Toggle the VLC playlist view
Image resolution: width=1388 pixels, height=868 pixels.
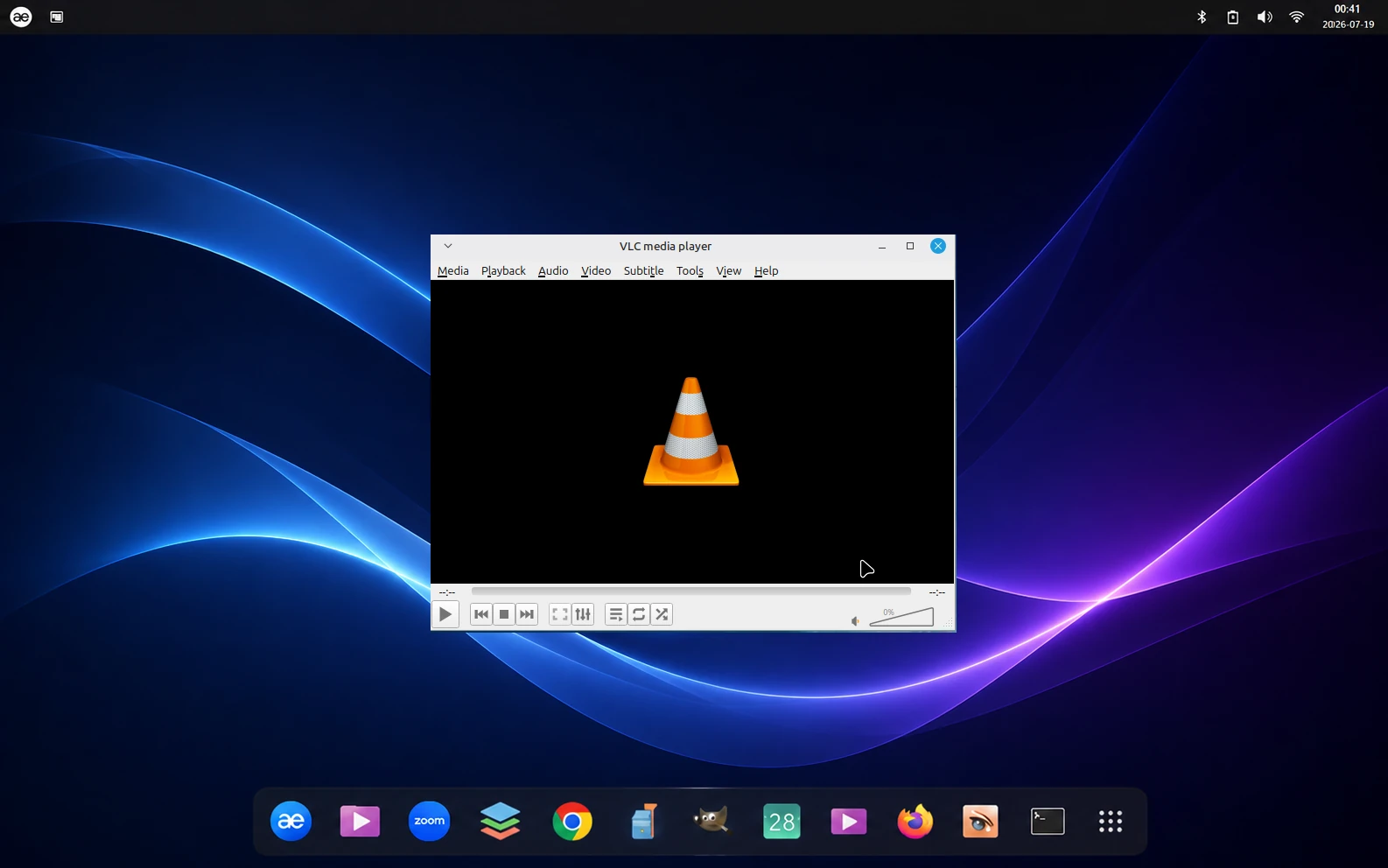coord(616,614)
